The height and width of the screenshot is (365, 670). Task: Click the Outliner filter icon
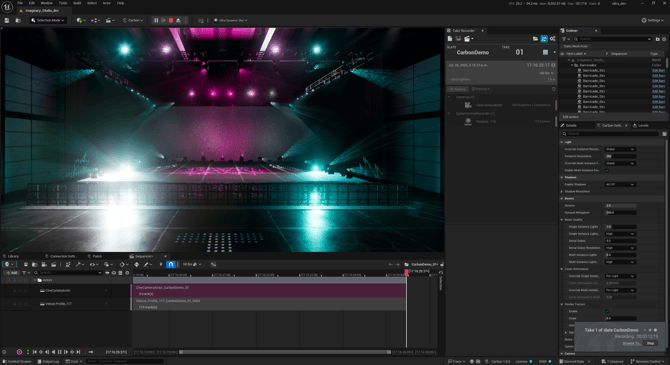(x=565, y=39)
